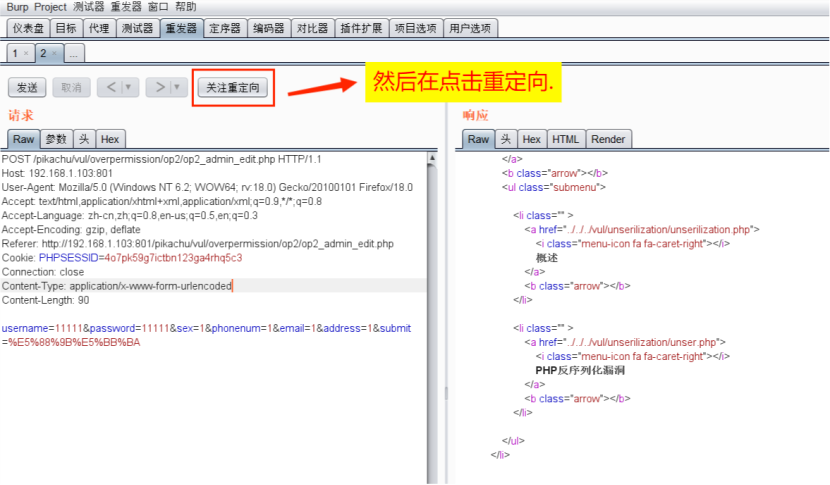Open the 帮助 menu

coord(186,7)
